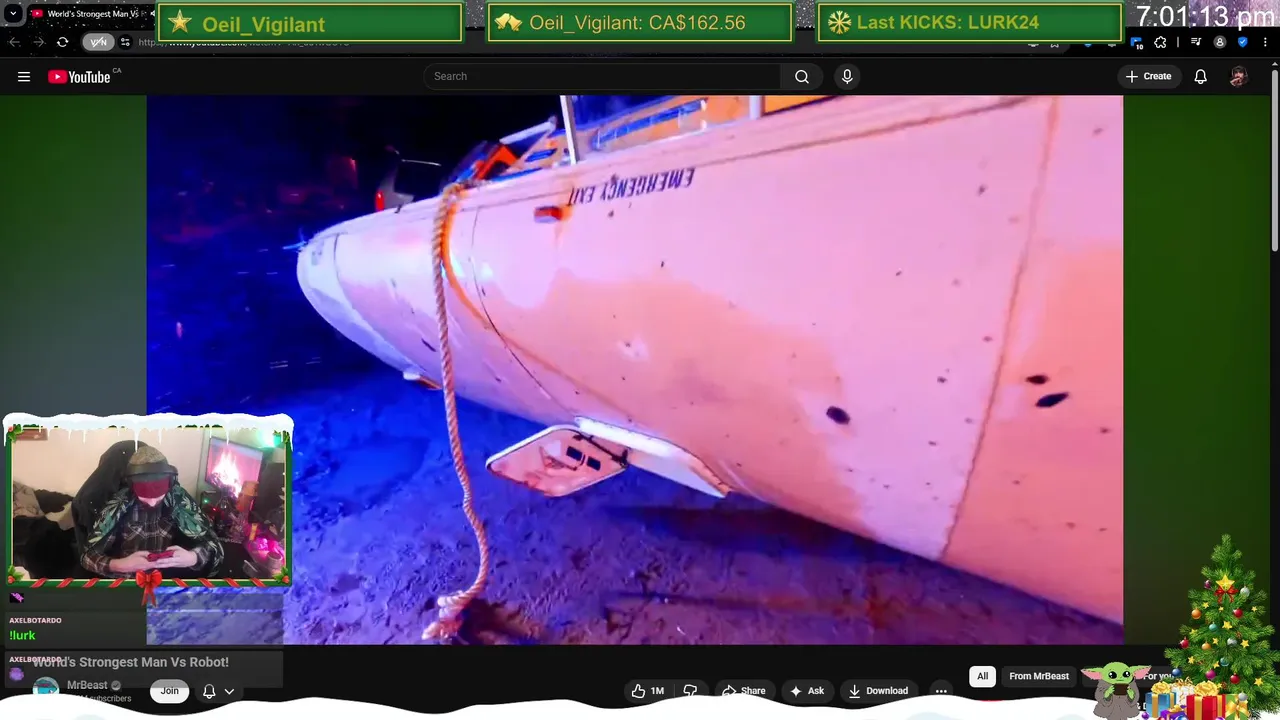This screenshot has width=1280, height=720.
Task: Click the Last KICKS: LURK24 banner
Action: click(x=969, y=22)
